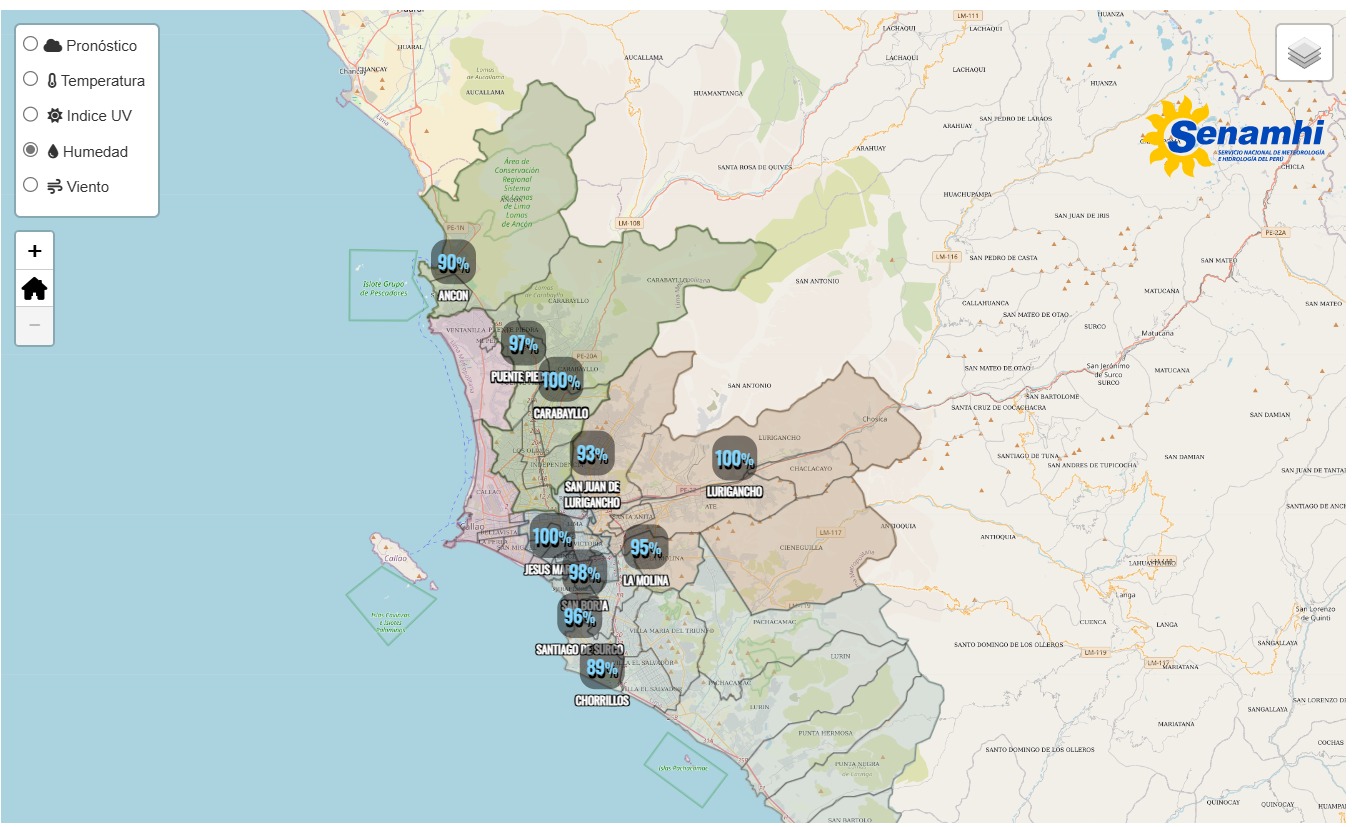Click the Indice UV label text
The width and height of the screenshot is (1352, 827).
[99, 116]
